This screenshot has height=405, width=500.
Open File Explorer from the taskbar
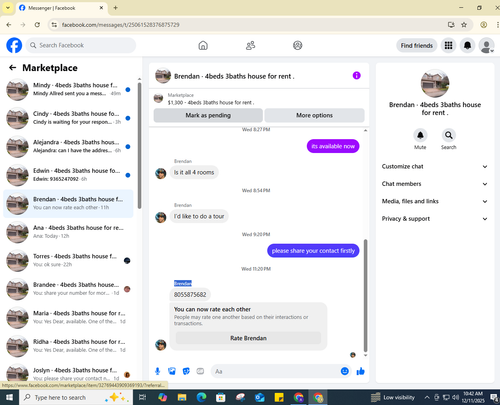[x=182, y=397]
